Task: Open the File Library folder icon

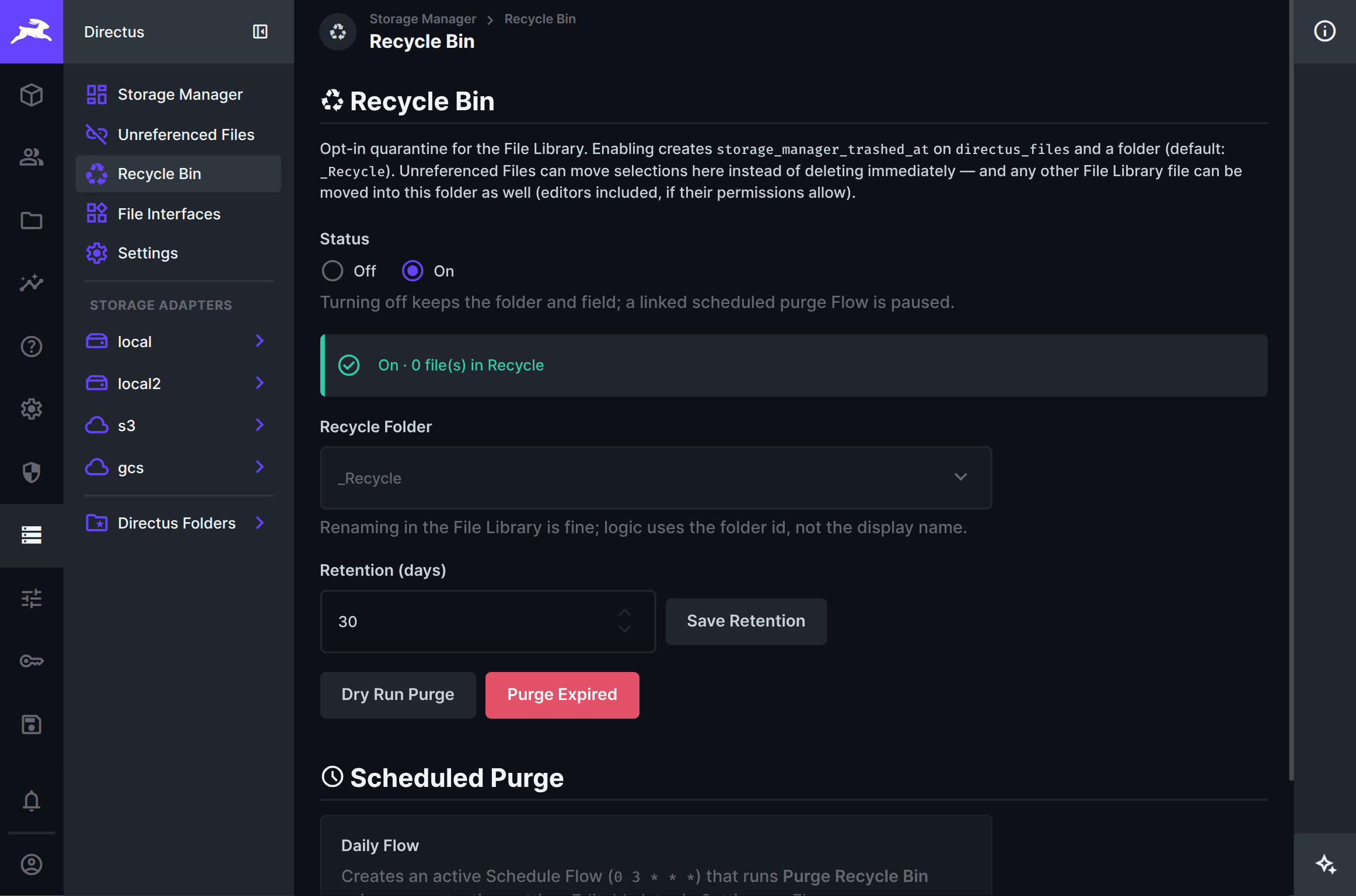Action: click(x=32, y=220)
